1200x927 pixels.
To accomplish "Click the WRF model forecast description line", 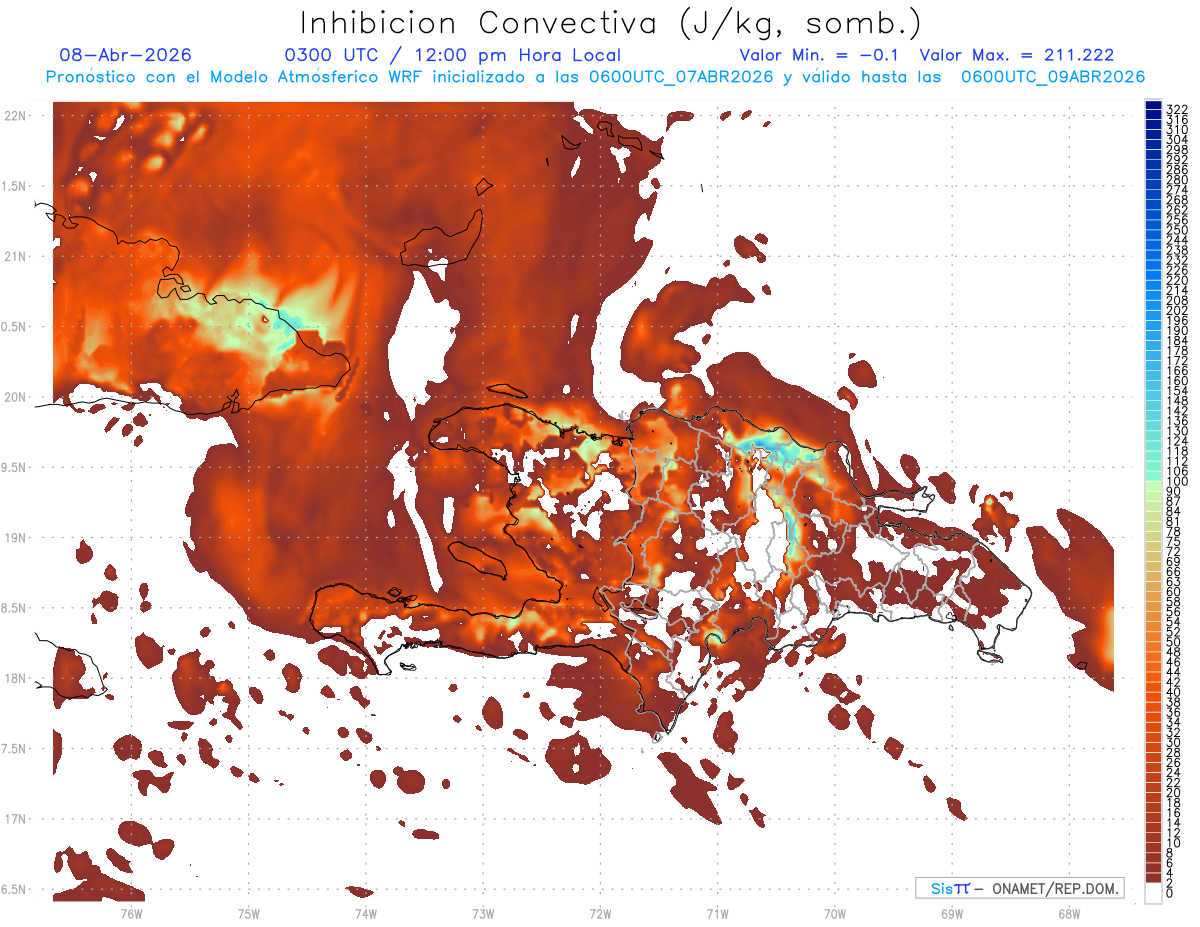I will click(x=596, y=77).
